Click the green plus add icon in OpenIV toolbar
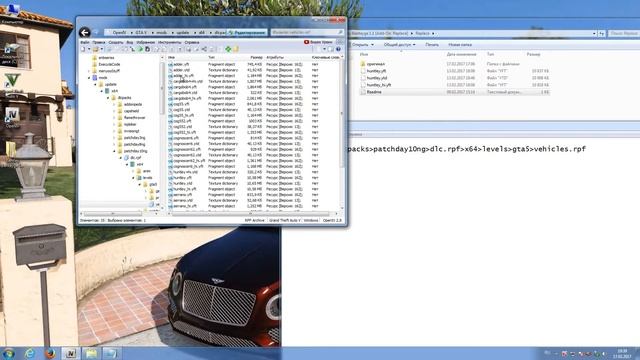The height and width of the screenshot is (360, 640). coord(228,49)
